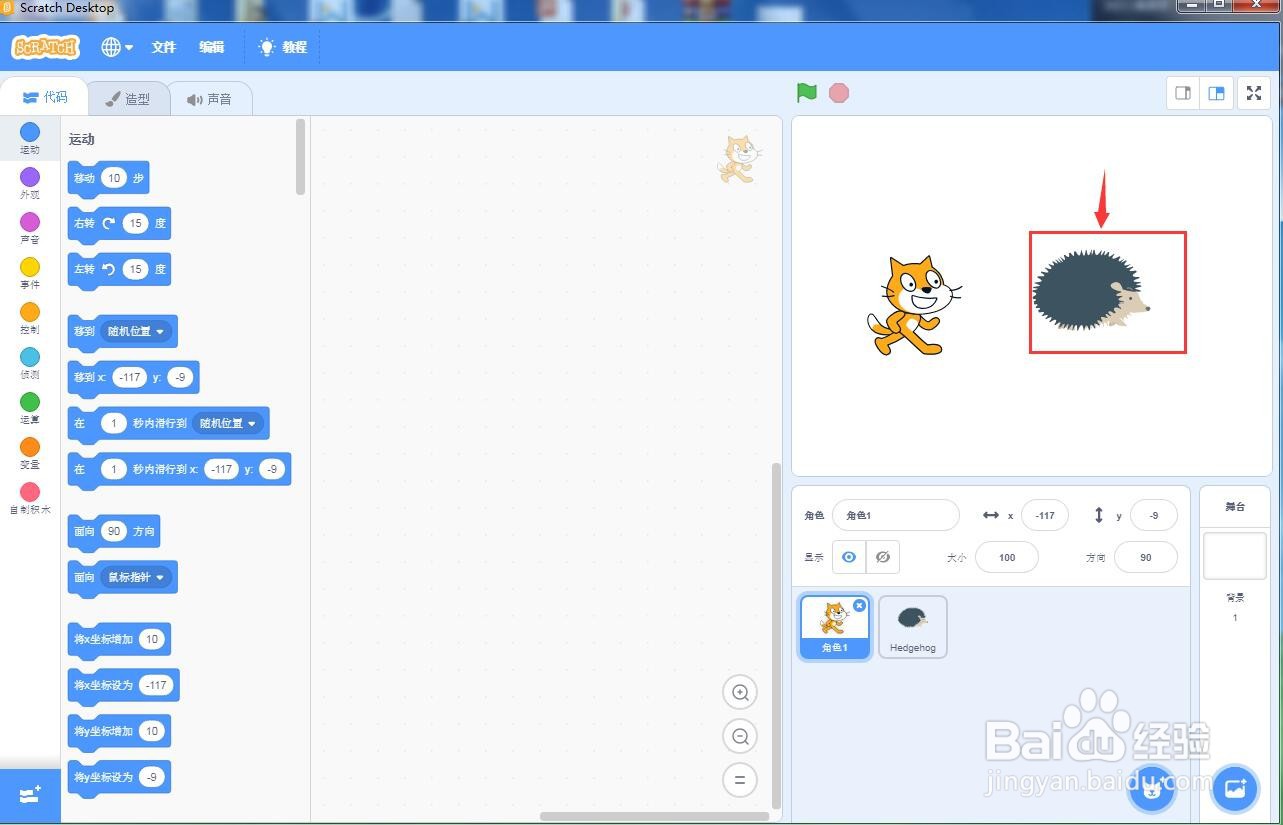This screenshot has height=825, width=1283.
Task: Click the add extension button
Action: click(x=30, y=795)
